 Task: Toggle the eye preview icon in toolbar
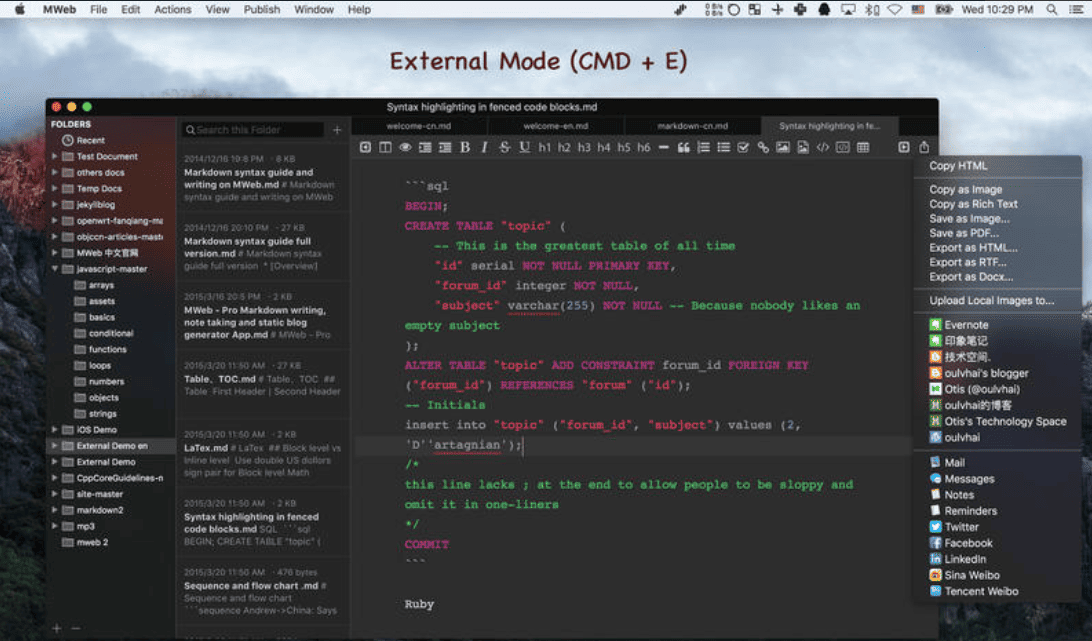point(405,147)
